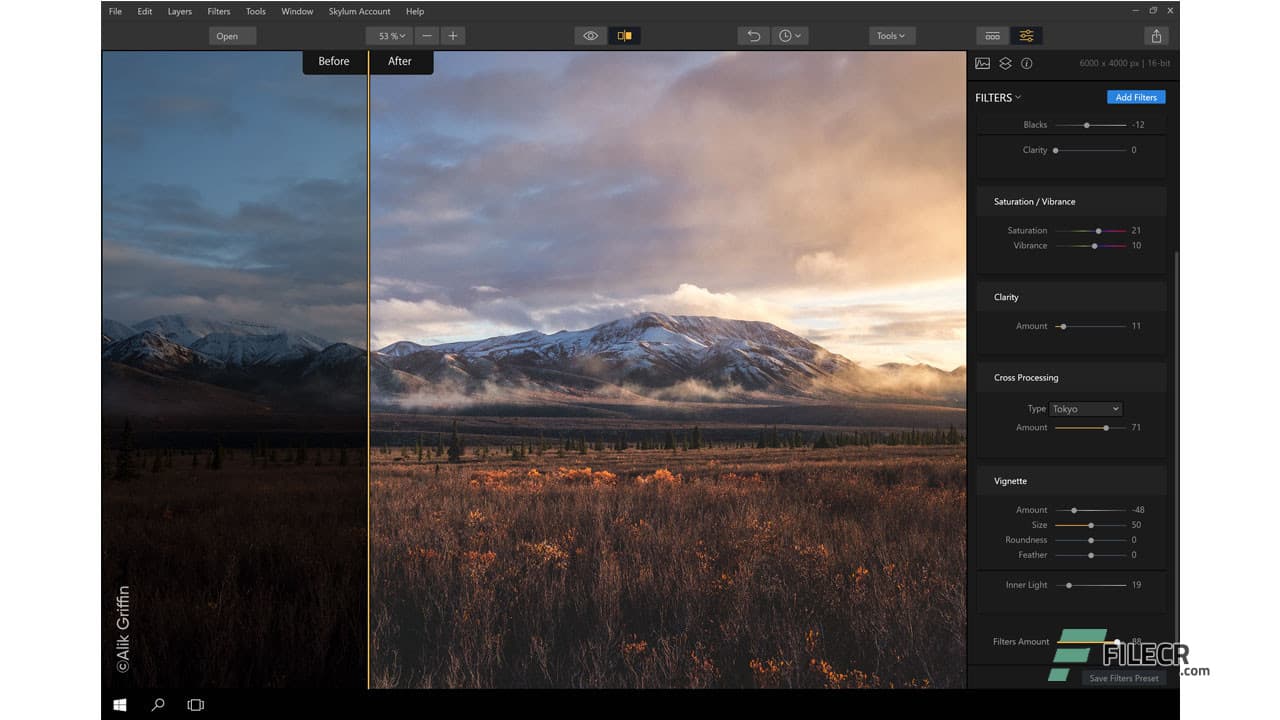Toggle the Before/After compare view
This screenshot has width=1280, height=720.
[626, 35]
